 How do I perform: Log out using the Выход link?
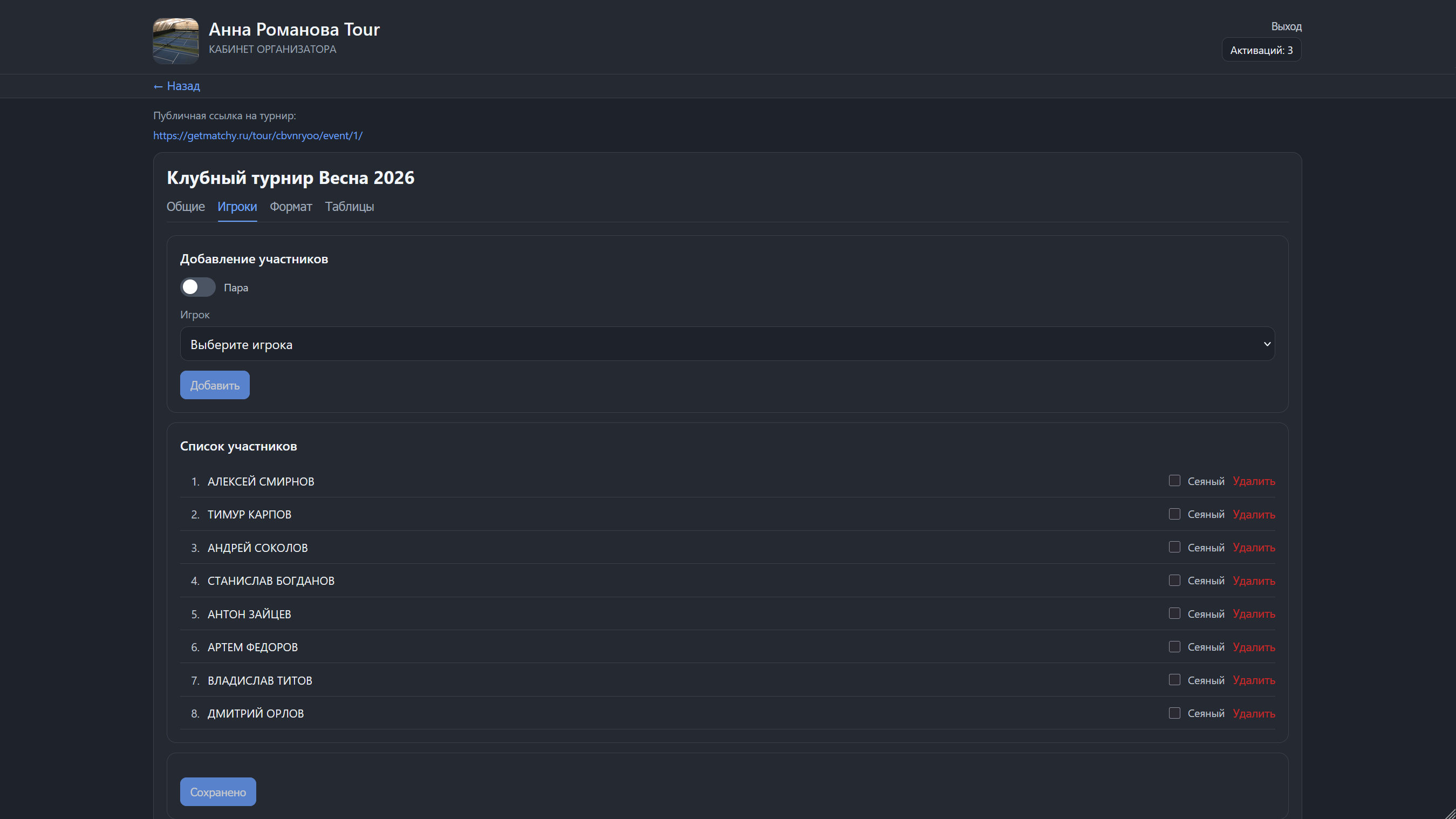point(1286,26)
